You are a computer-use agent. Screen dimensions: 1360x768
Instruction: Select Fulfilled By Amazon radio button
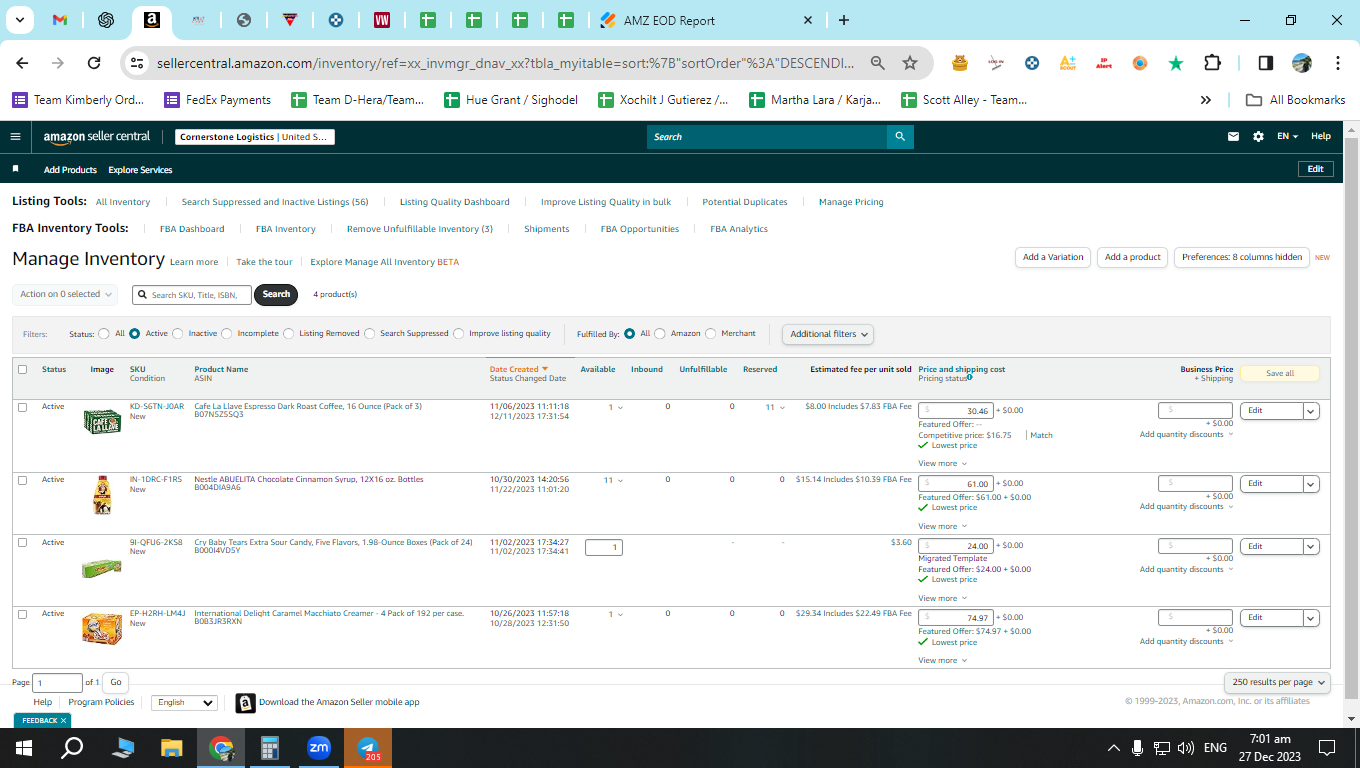[660, 333]
